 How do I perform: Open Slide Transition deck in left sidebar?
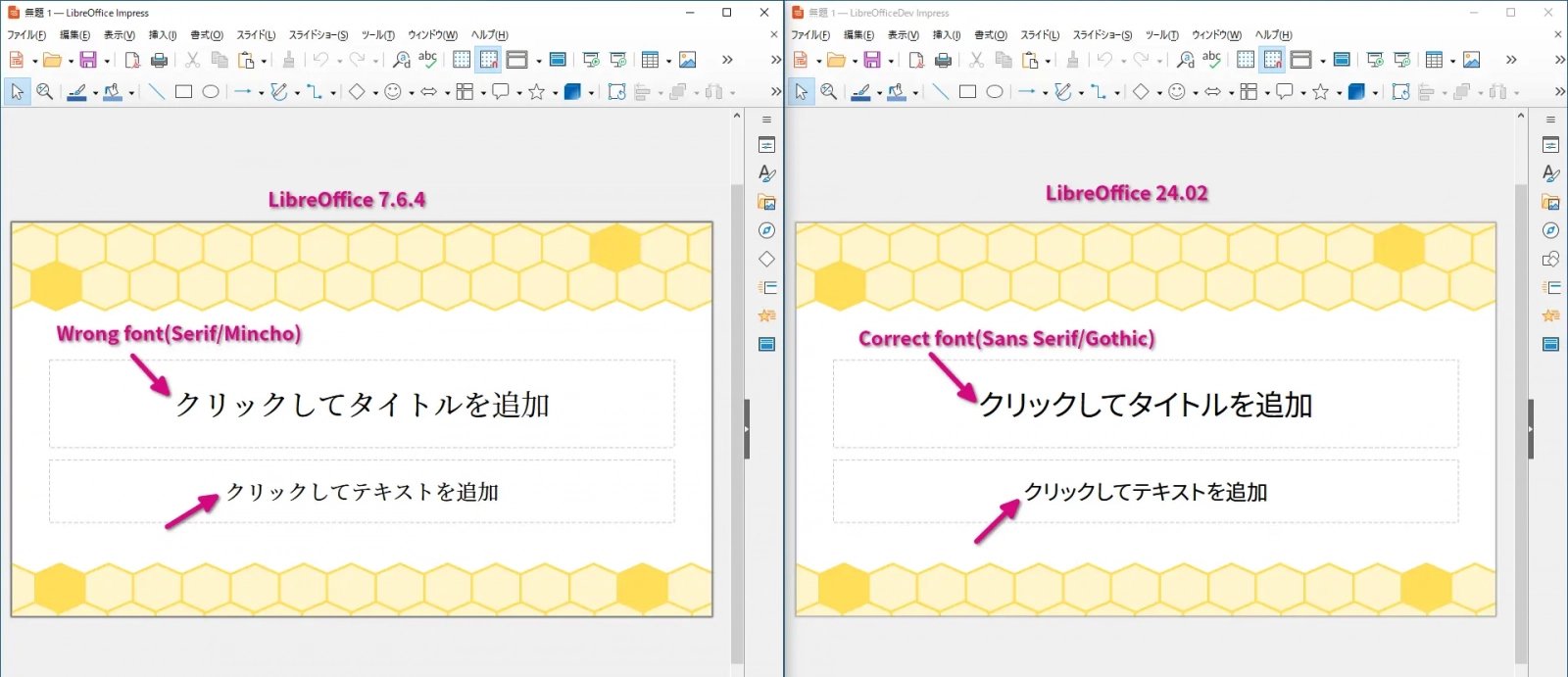(766, 287)
